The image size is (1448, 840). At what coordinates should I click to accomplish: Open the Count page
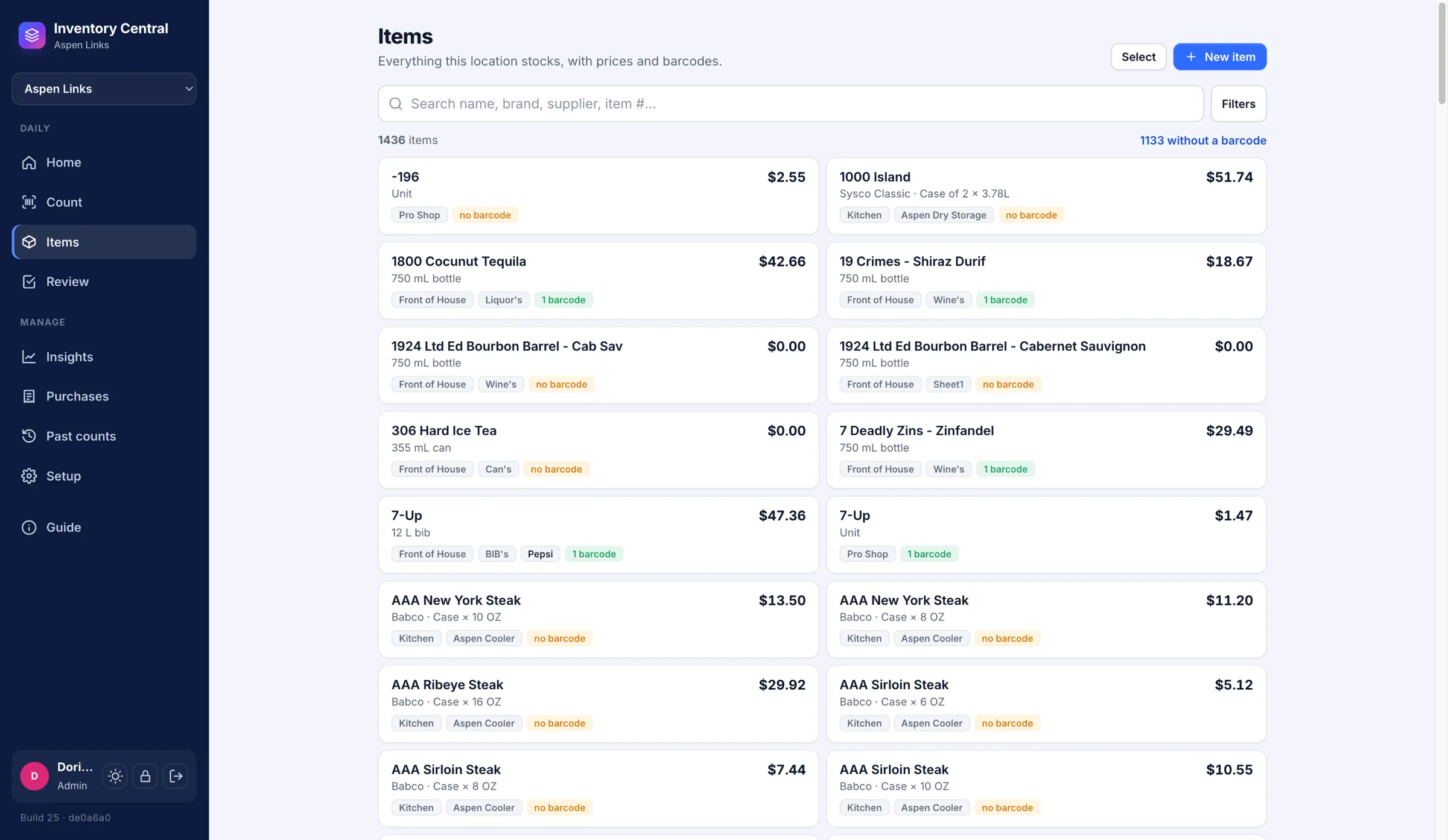(104, 202)
